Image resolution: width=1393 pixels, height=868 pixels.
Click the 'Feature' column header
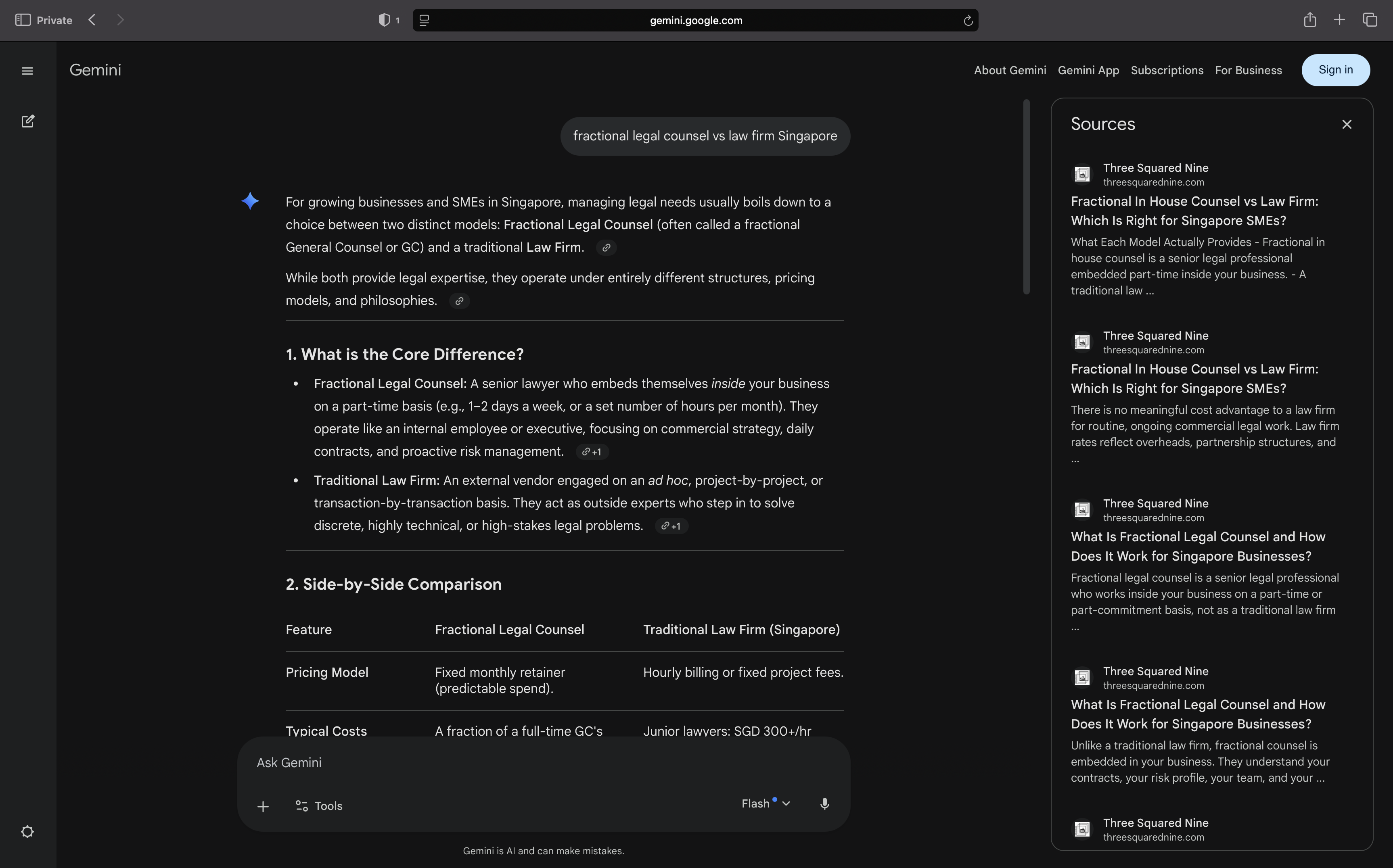tap(308, 630)
